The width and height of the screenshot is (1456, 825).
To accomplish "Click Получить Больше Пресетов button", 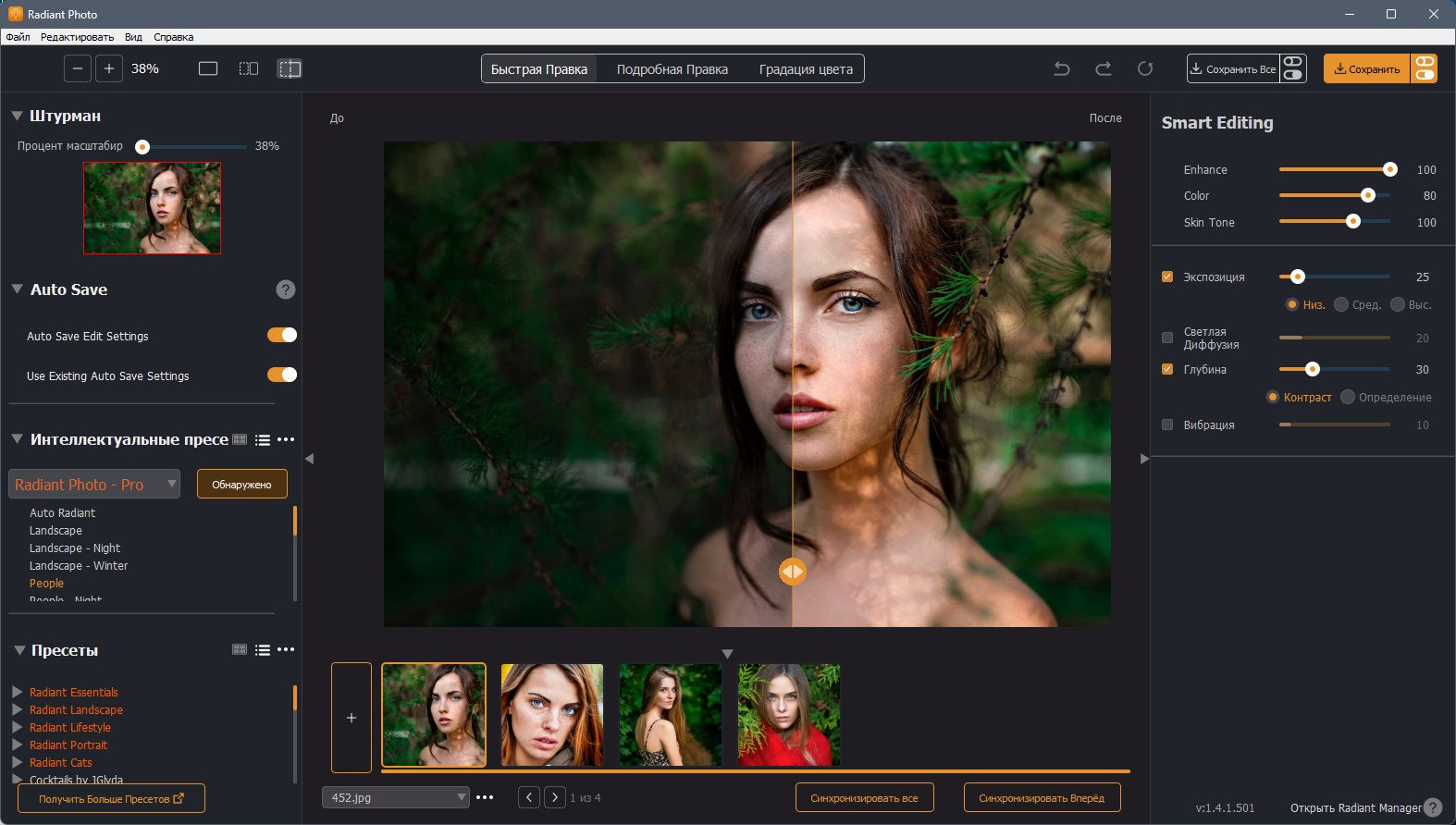I will [x=111, y=798].
